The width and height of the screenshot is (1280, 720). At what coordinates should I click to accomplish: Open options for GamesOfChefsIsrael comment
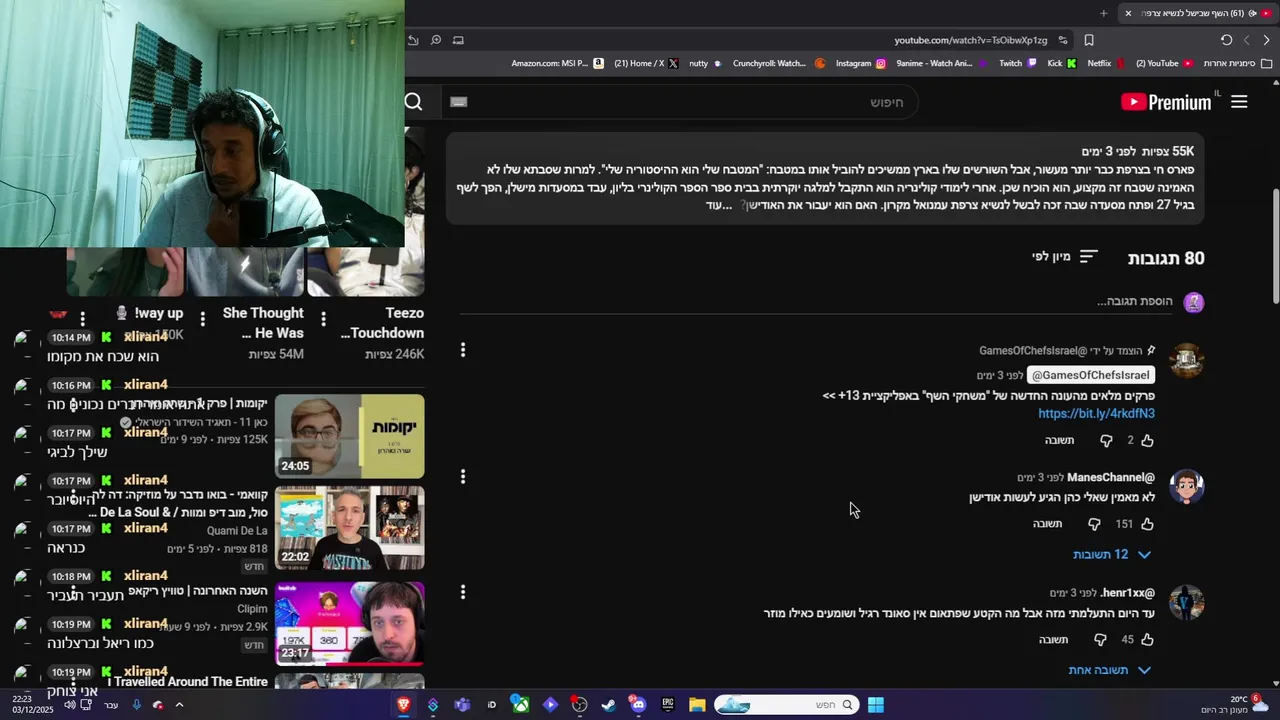pos(462,350)
